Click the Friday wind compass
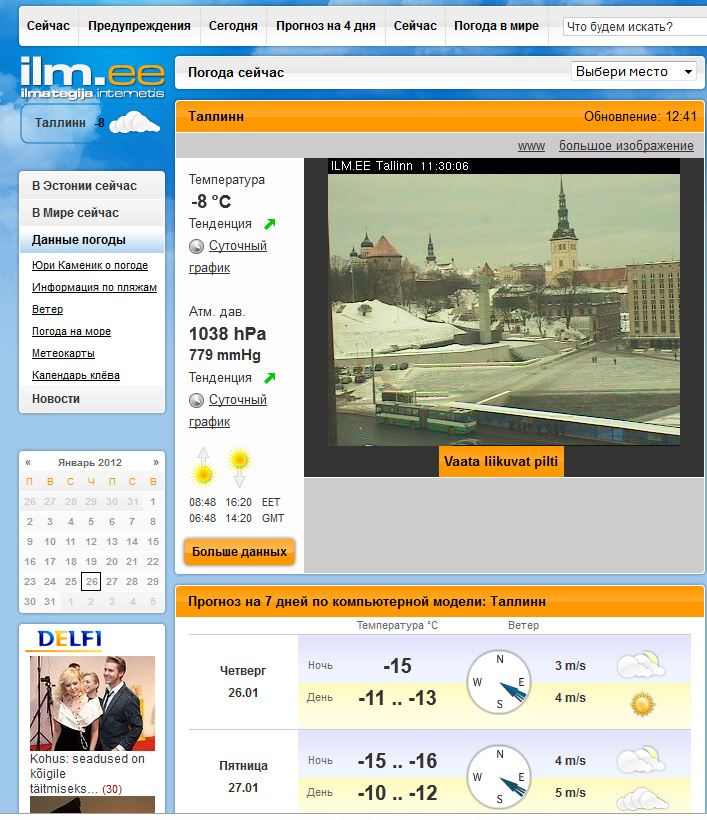This screenshot has height=820, width=707. coord(499,777)
